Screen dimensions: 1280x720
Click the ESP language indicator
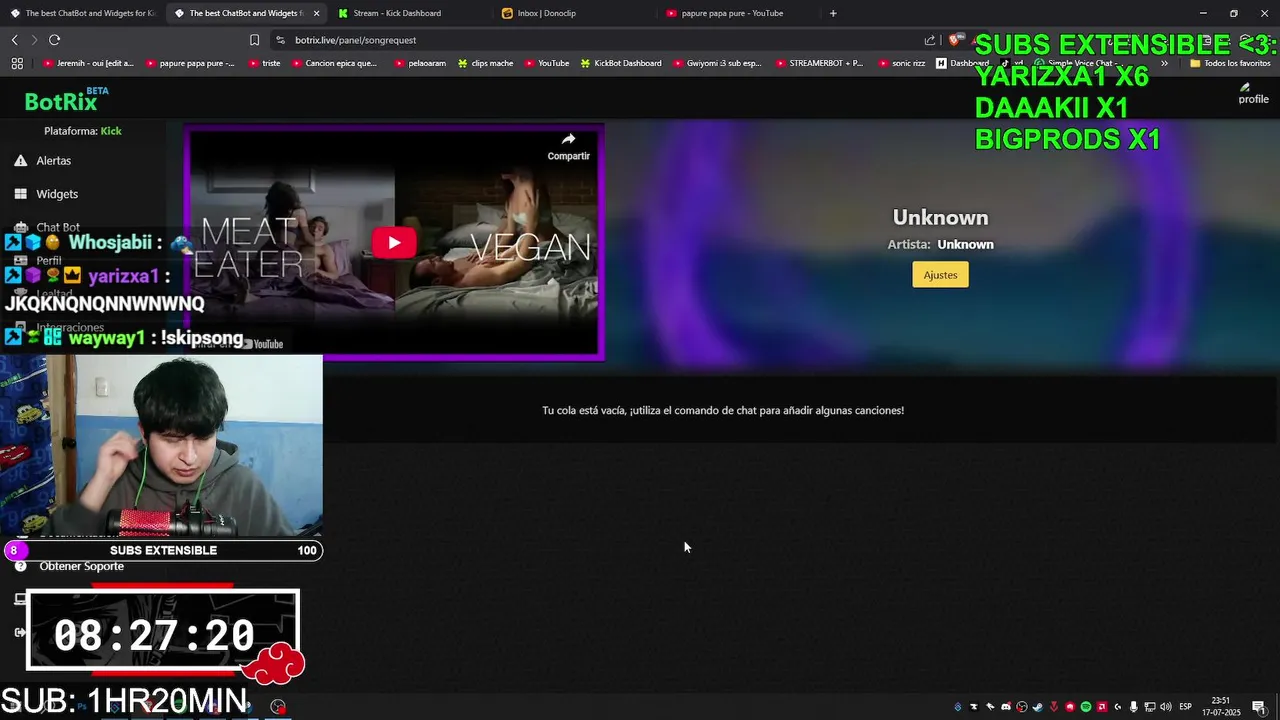click(x=1186, y=707)
